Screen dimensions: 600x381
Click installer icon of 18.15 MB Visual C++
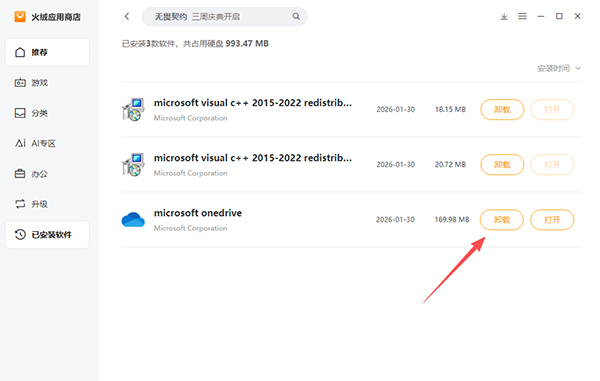(133, 110)
